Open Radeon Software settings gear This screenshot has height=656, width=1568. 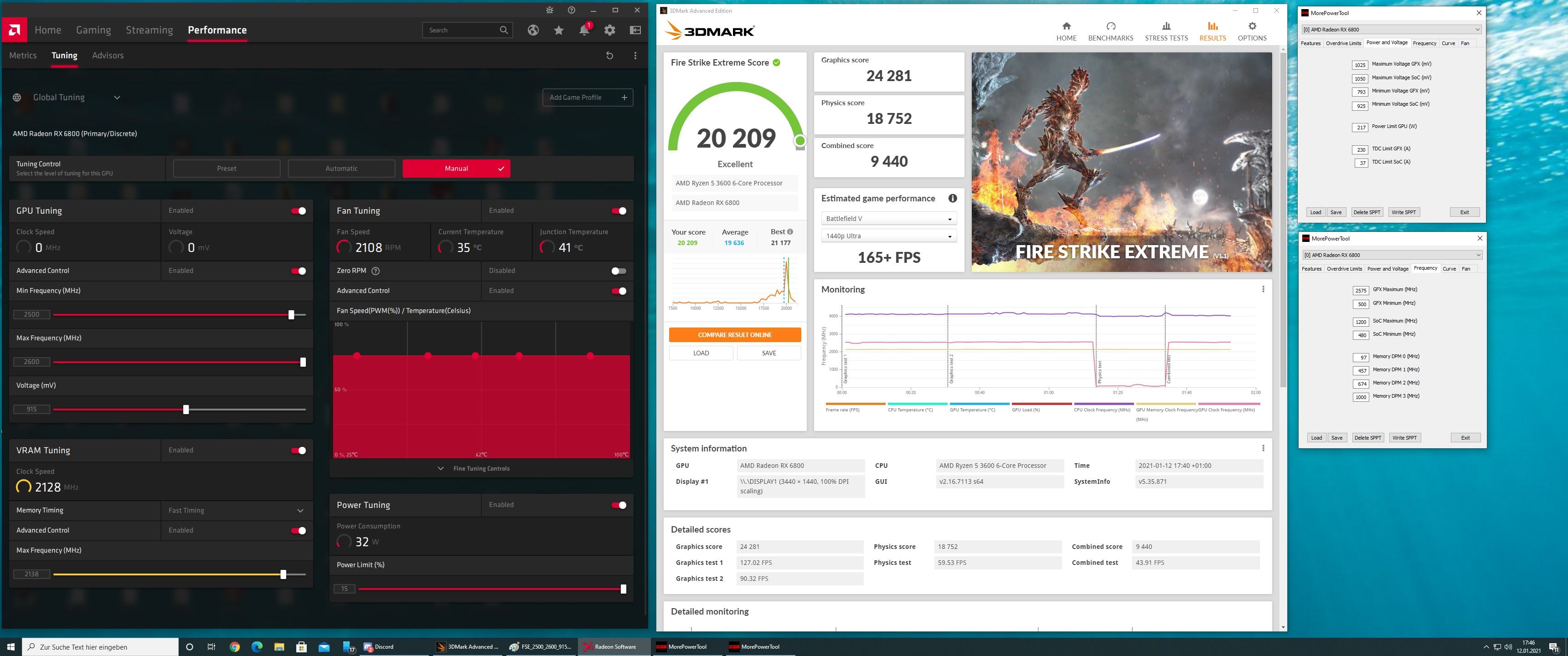[x=610, y=30]
